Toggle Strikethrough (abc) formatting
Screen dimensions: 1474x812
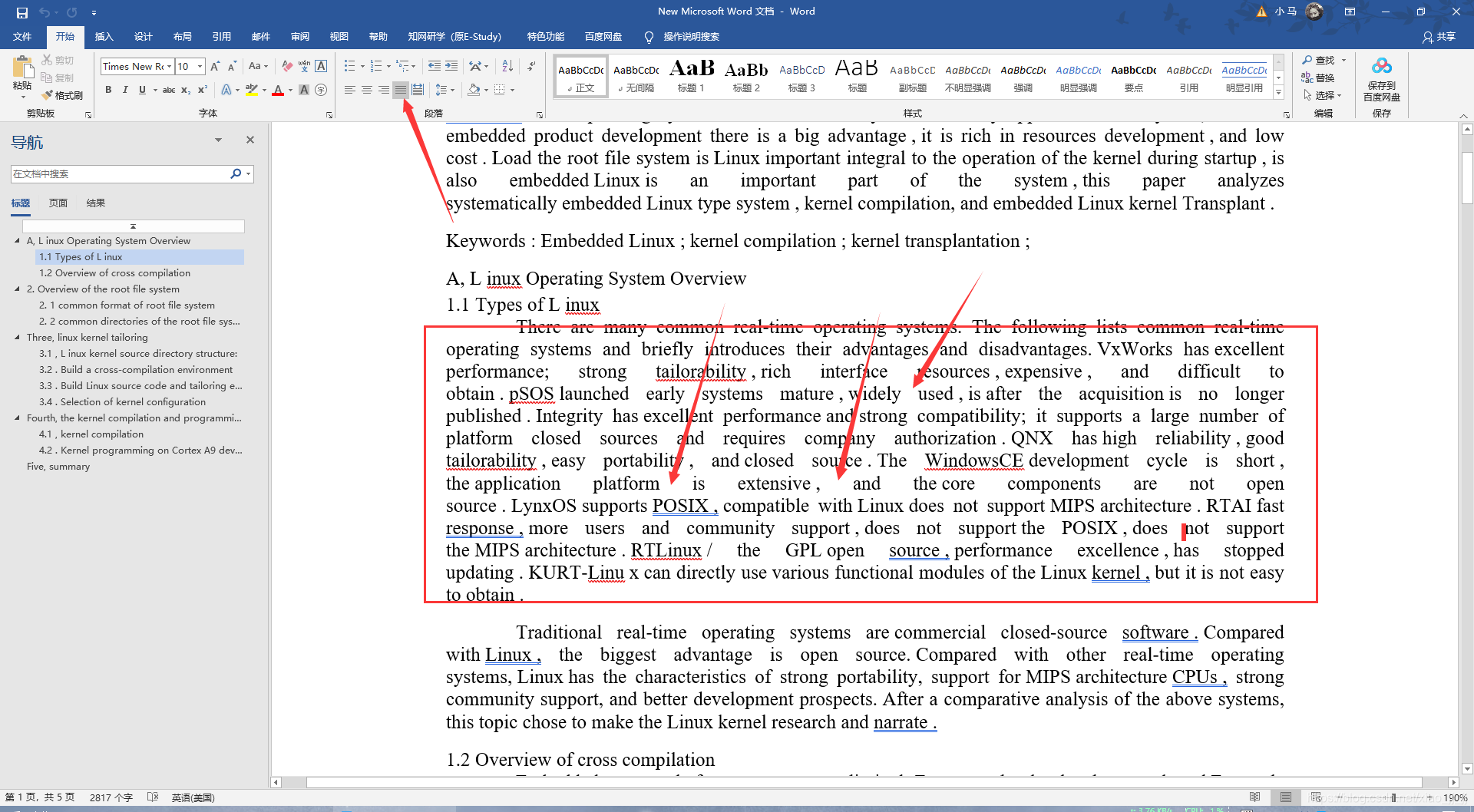tap(169, 90)
